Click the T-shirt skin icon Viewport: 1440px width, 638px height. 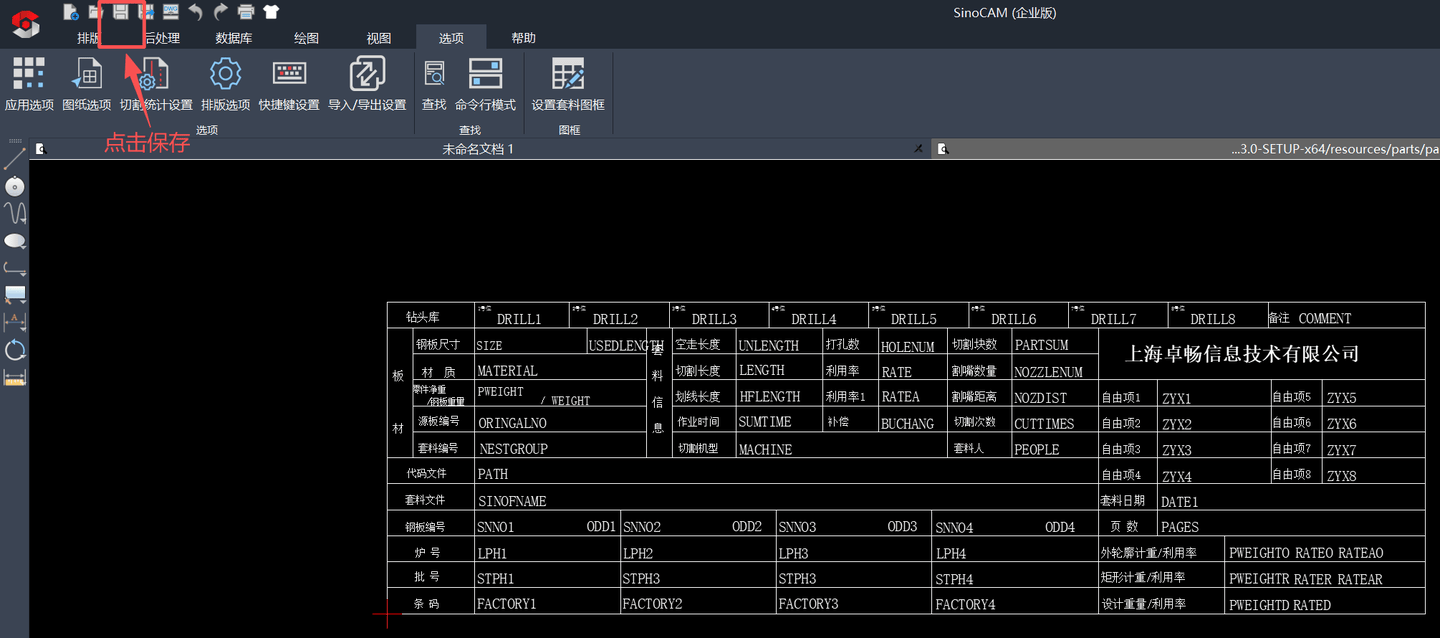click(x=271, y=12)
